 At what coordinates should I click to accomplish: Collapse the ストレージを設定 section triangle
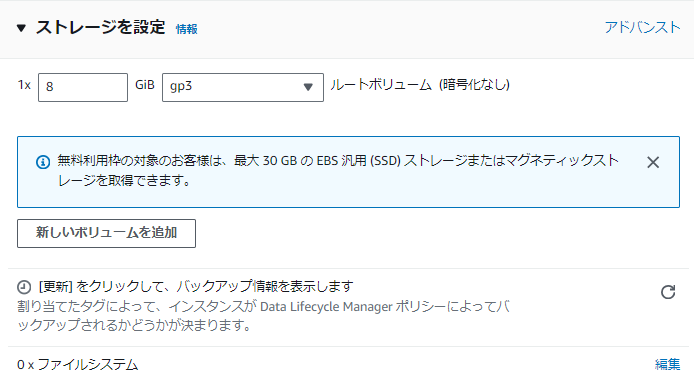(21, 28)
